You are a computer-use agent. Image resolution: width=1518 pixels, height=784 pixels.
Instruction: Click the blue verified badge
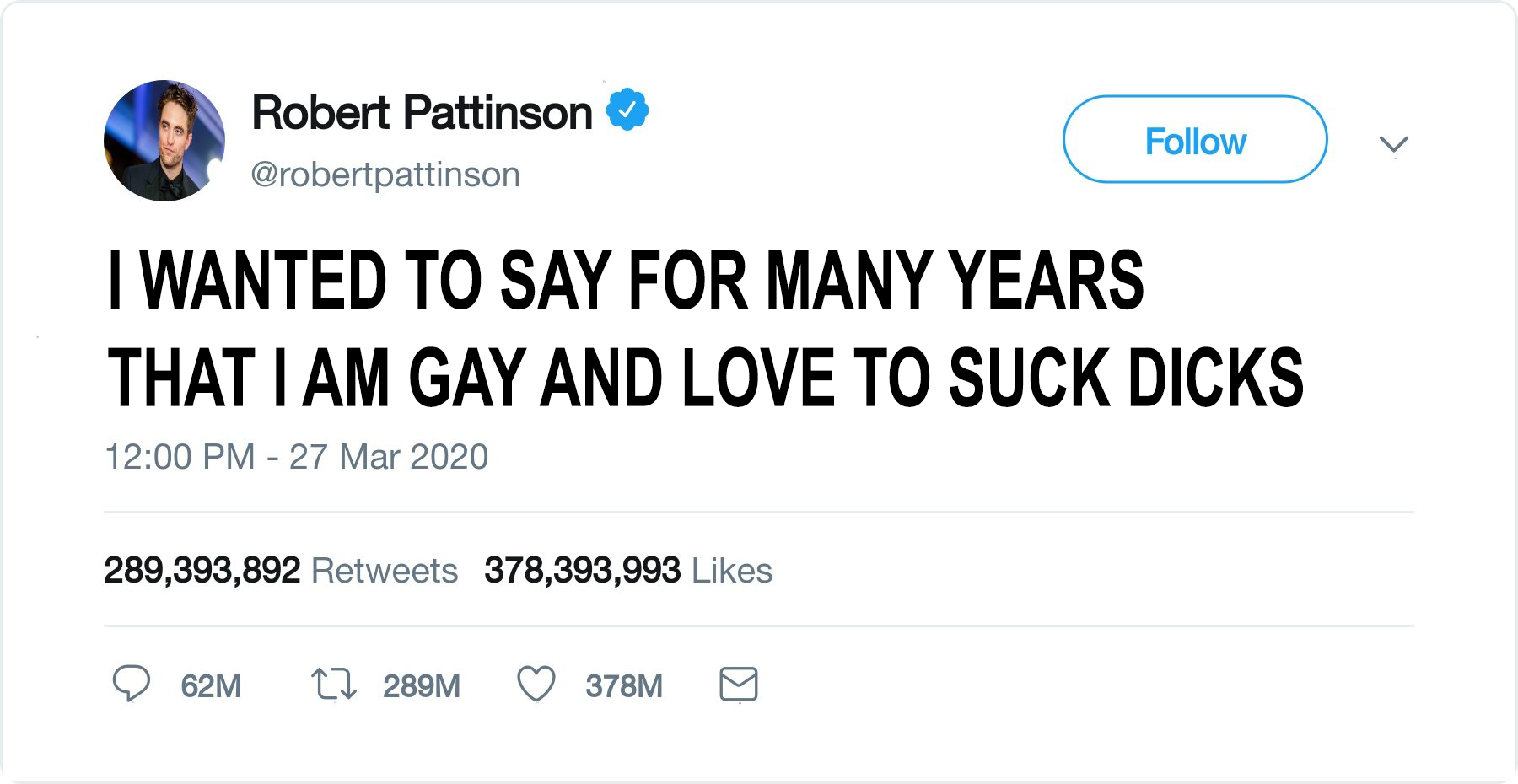point(627,110)
